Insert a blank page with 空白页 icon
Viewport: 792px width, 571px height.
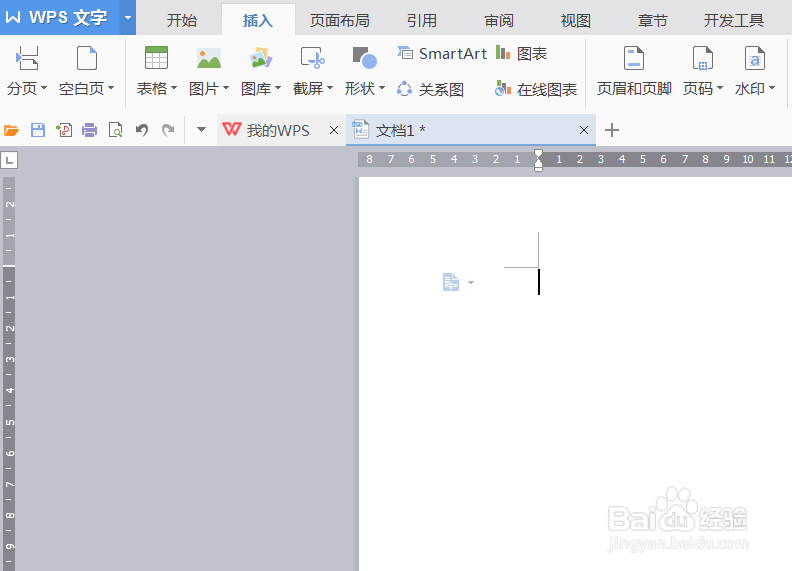tap(86, 58)
